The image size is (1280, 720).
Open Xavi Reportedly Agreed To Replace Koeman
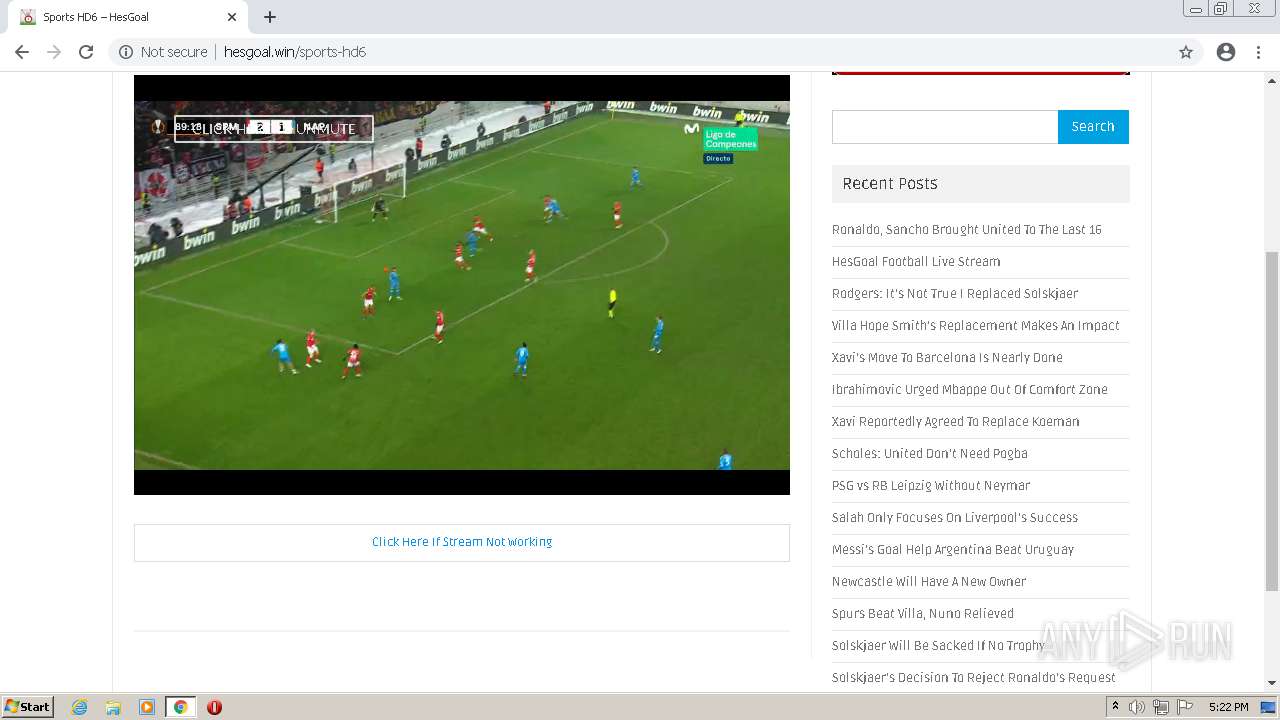[x=955, y=422]
